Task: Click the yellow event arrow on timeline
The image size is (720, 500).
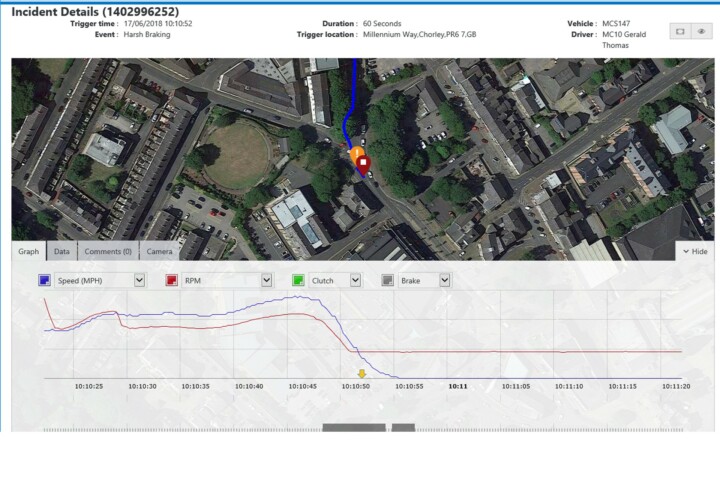Action: [362, 373]
